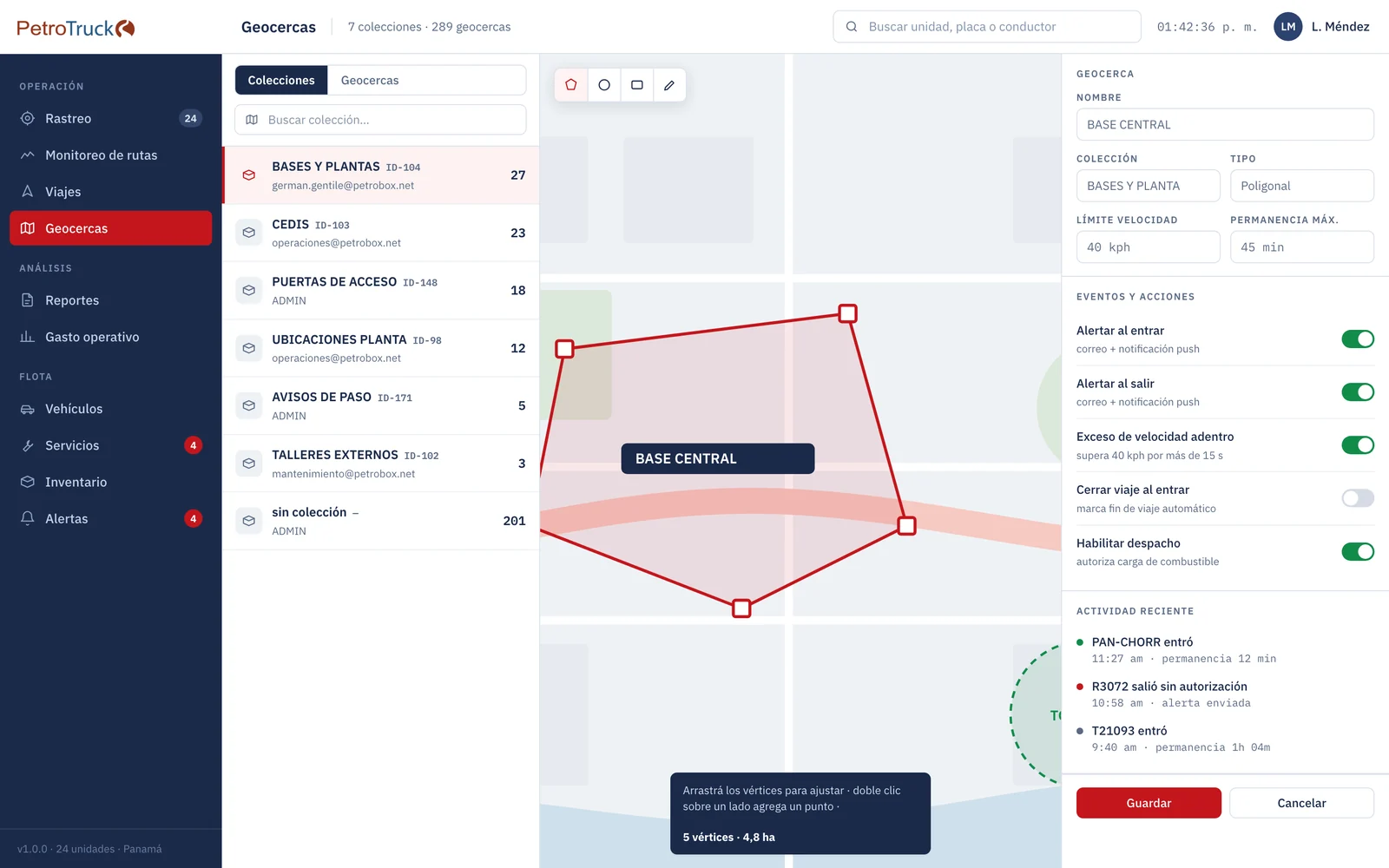The image size is (1389, 868).
Task: Open Rastreo in the sidebar
Action: (x=111, y=118)
